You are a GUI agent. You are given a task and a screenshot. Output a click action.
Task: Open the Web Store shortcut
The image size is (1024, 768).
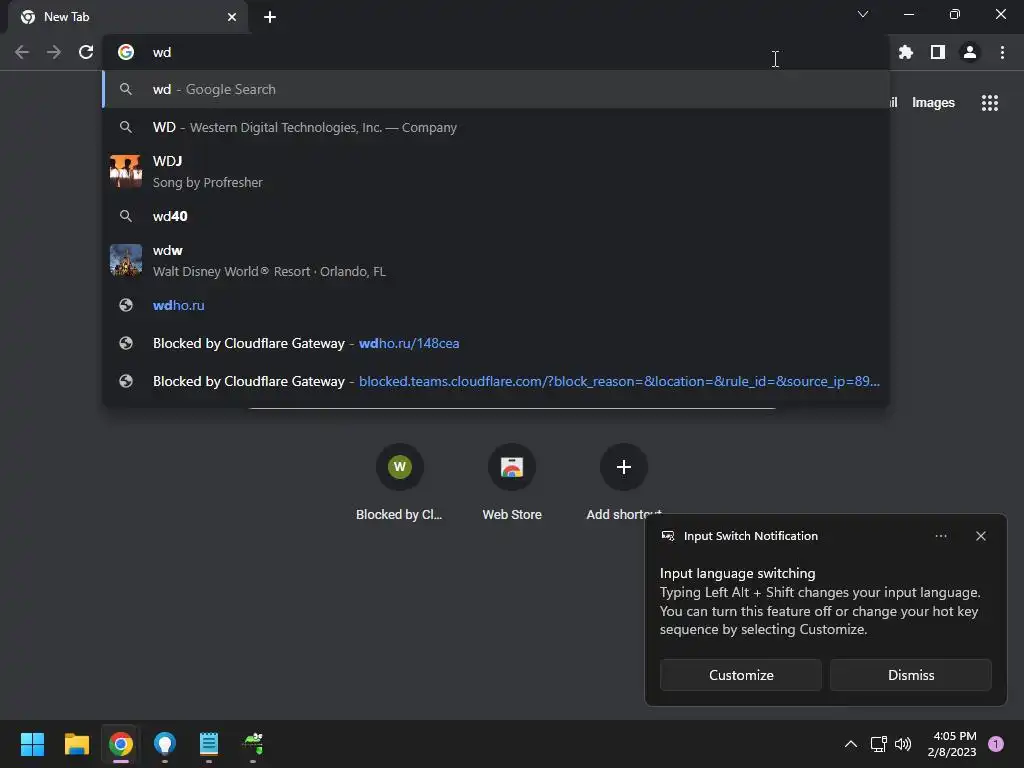pyautogui.click(x=512, y=483)
